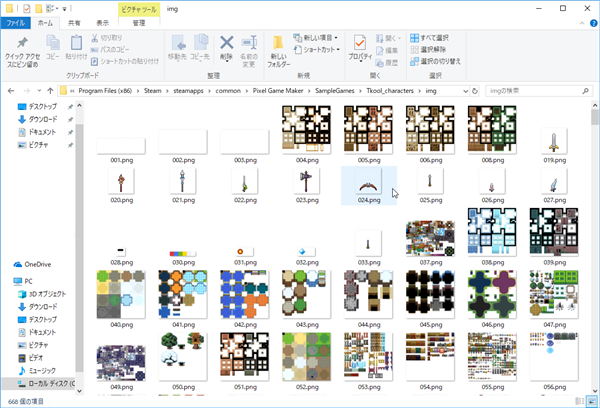
Task: Click the red X Delete (削除) icon
Action: click(x=227, y=43)
